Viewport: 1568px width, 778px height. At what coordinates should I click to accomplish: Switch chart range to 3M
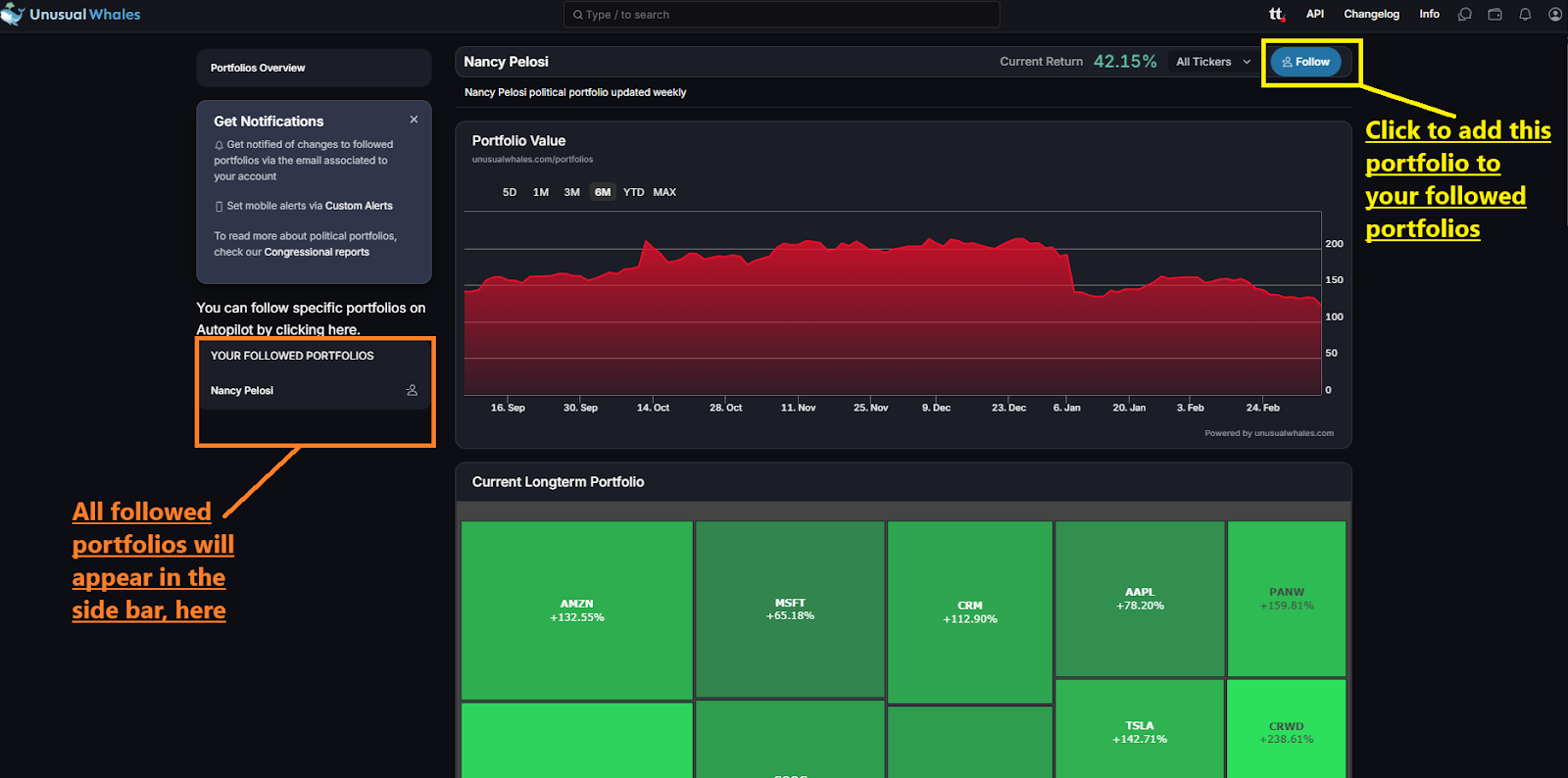pyautogui.click(x=572, y=192)
